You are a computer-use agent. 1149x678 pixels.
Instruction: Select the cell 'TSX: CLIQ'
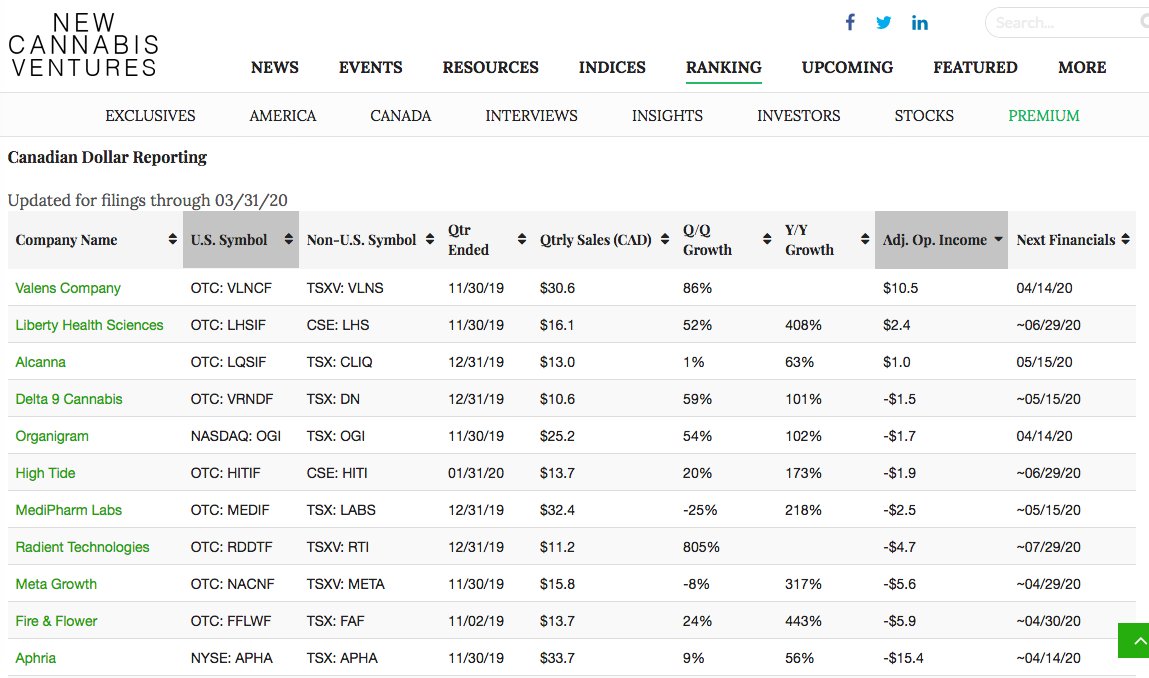click(x=339, y=362)
